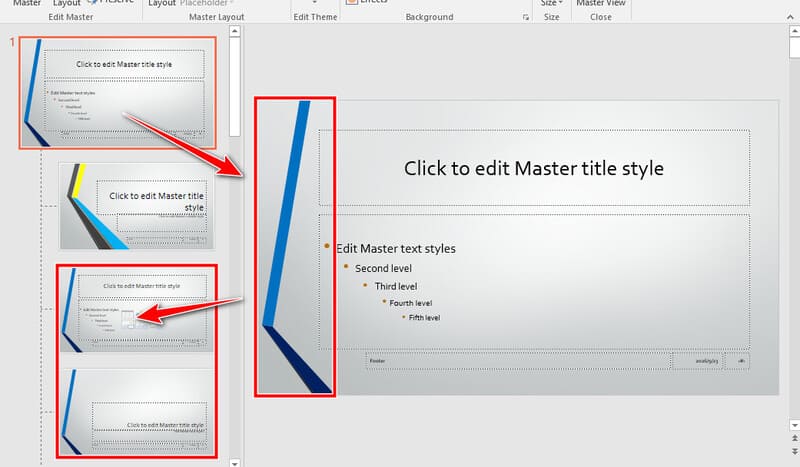Image resolution: width=800 pixels, height=467 pixels.
Task: Select the date placeholder beside the footer
Action: point(697,361)
